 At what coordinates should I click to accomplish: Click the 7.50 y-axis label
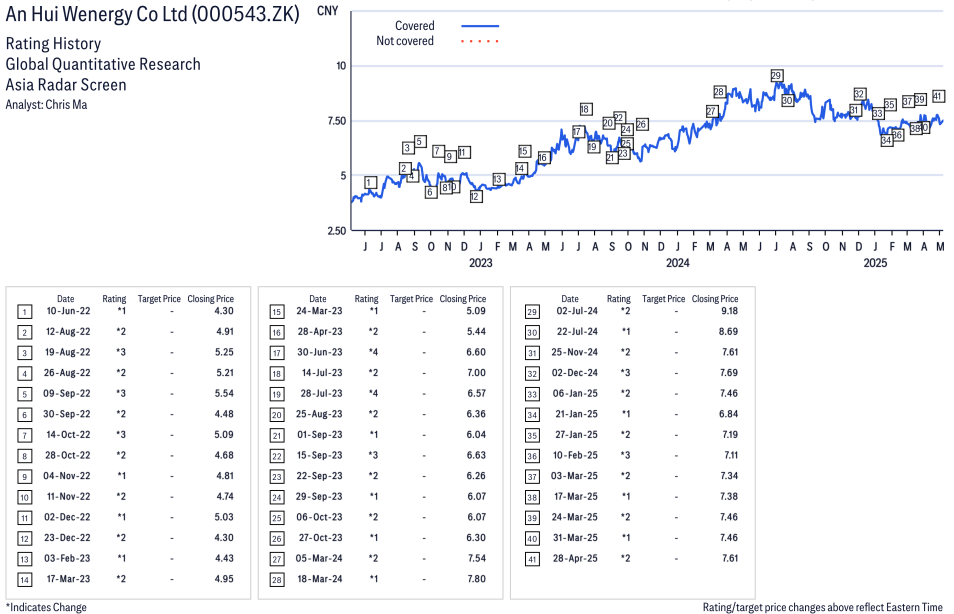pyautogui.click(x=336, y=120)
